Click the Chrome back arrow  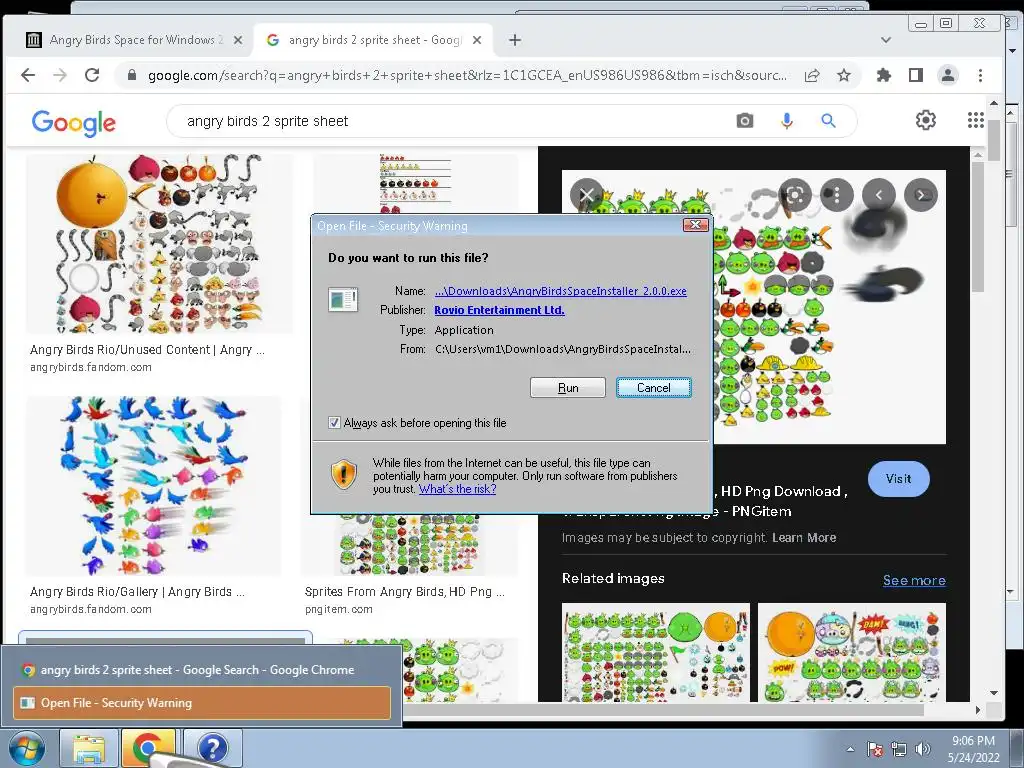click(x=27, y=75)
